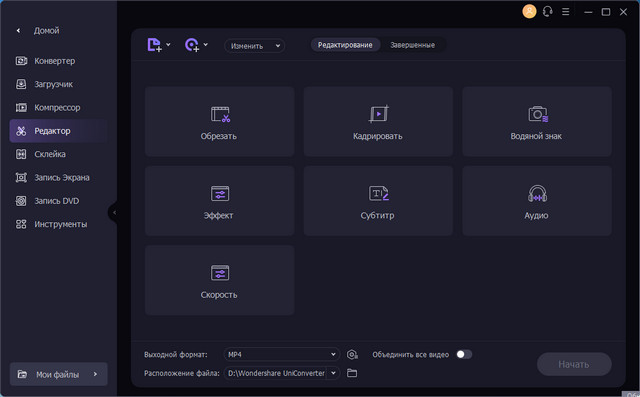The width and height of the screenshot is (640, 397).
Task: Open the Эффект sliders icon
Action: [x=220, y=193]
